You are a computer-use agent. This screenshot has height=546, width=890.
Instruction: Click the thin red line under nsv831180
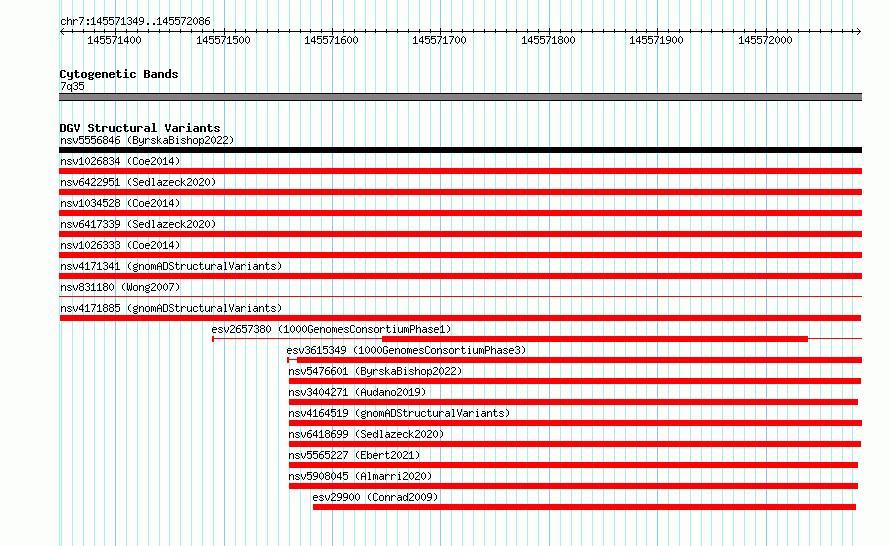coord(460,296)
